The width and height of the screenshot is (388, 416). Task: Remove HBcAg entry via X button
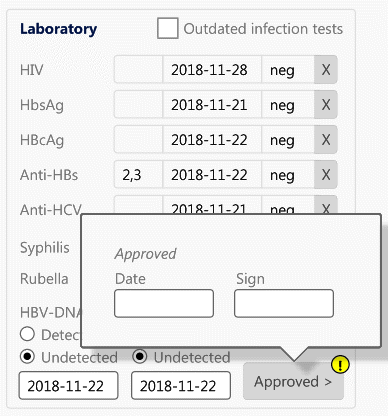point(326,140)
